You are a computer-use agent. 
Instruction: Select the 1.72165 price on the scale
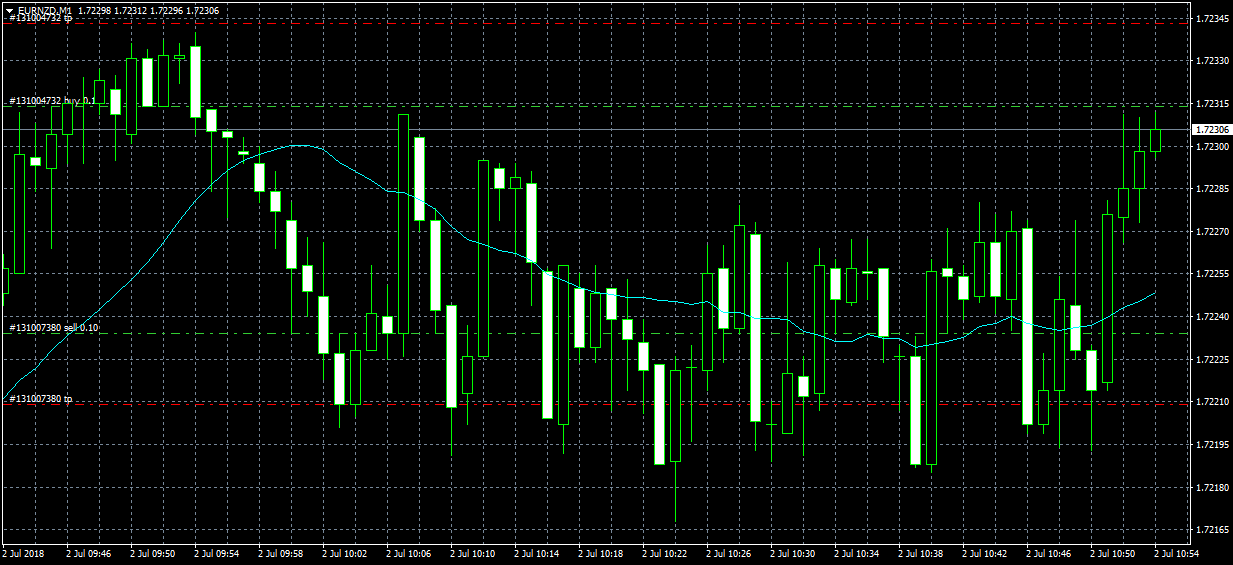1211,529
